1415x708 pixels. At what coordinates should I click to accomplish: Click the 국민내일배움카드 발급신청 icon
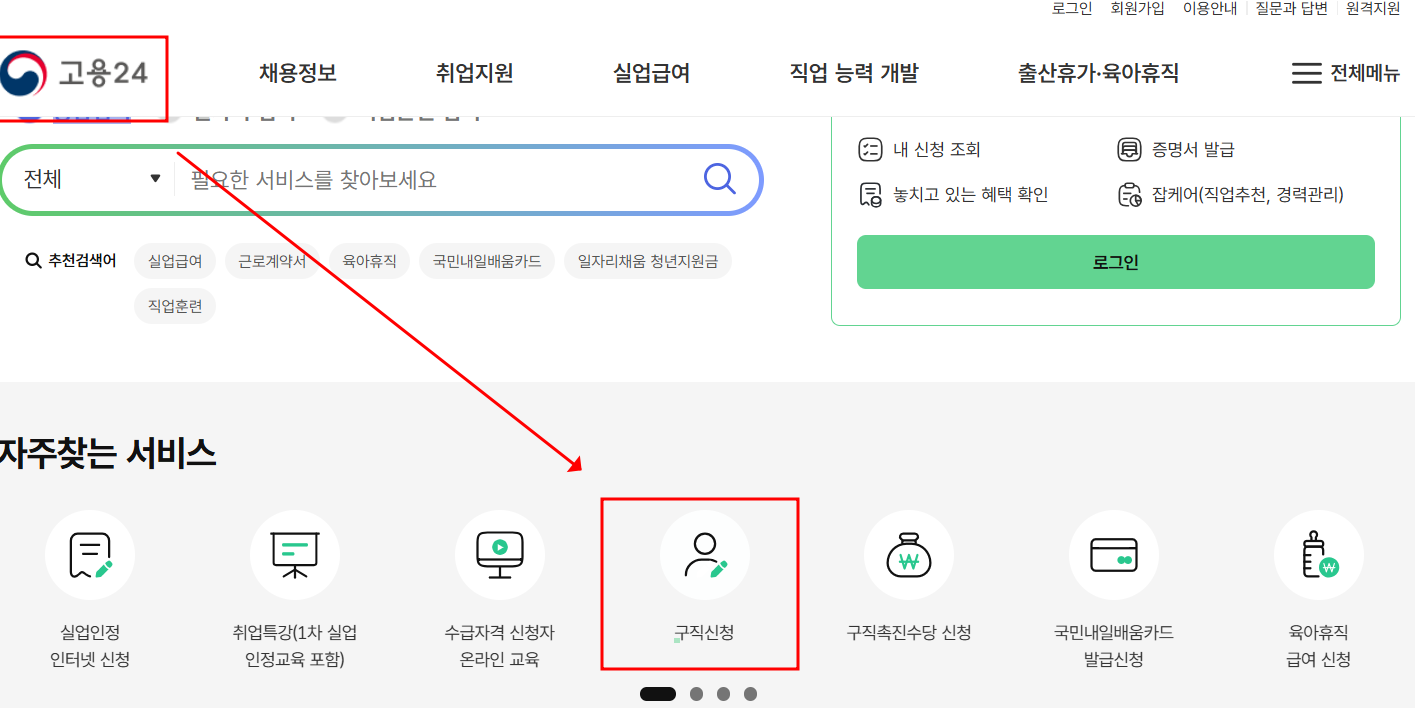click(1113, 555)
